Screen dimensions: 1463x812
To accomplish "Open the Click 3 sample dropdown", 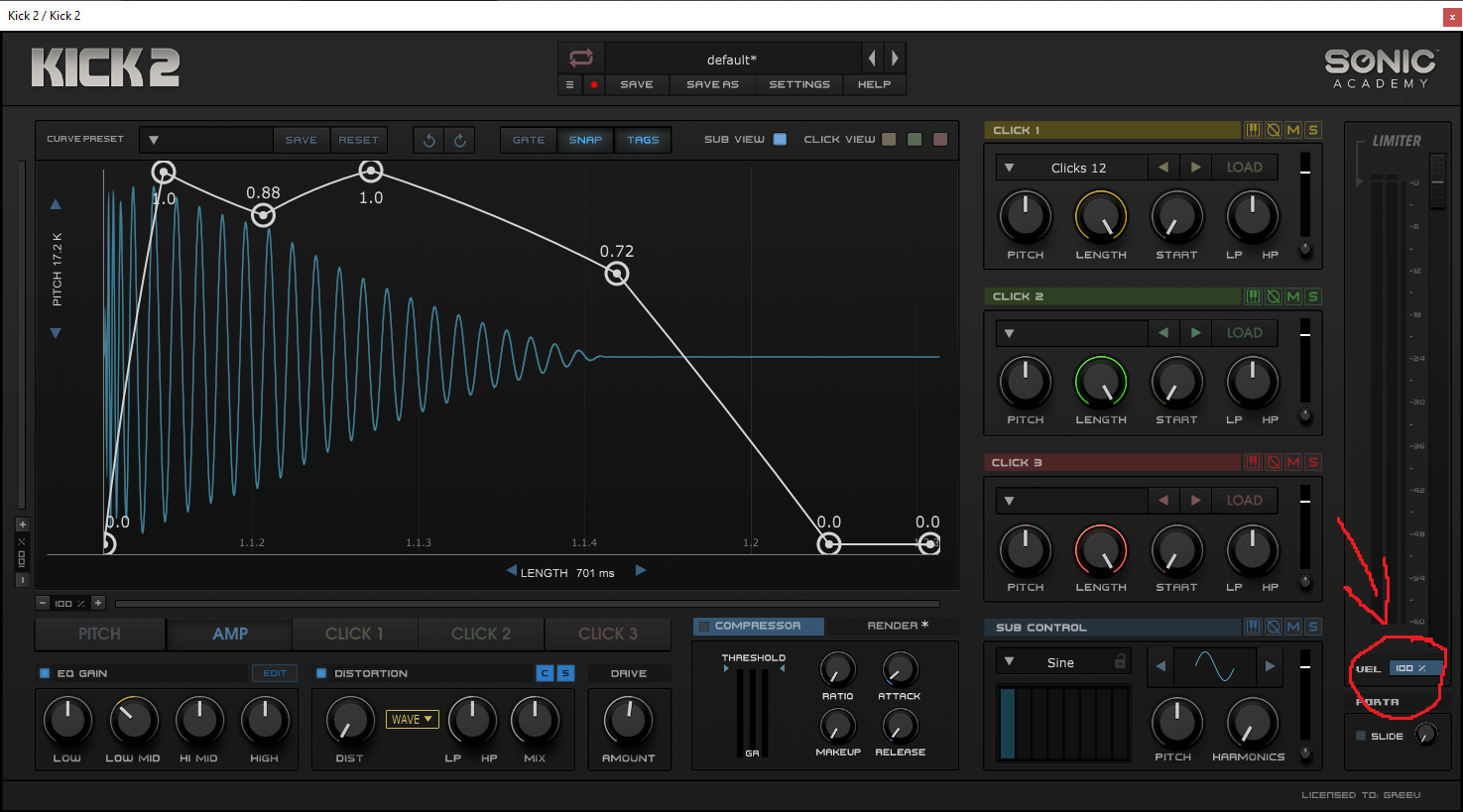I will [x=1072, y=501].
